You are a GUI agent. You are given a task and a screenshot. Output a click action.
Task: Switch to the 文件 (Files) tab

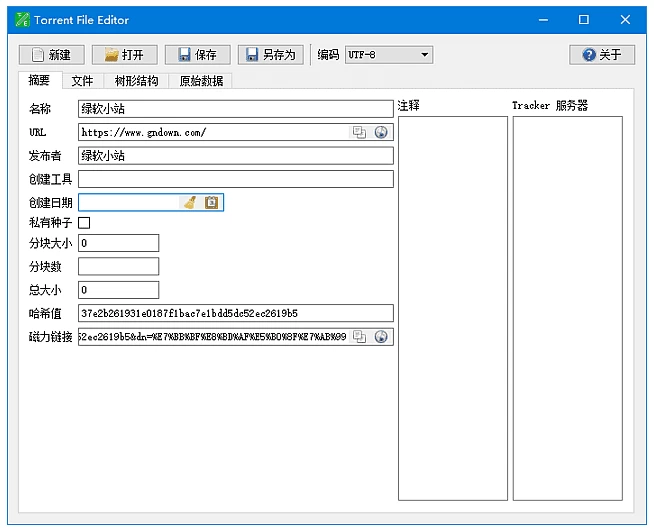click(x=82, y=81)
